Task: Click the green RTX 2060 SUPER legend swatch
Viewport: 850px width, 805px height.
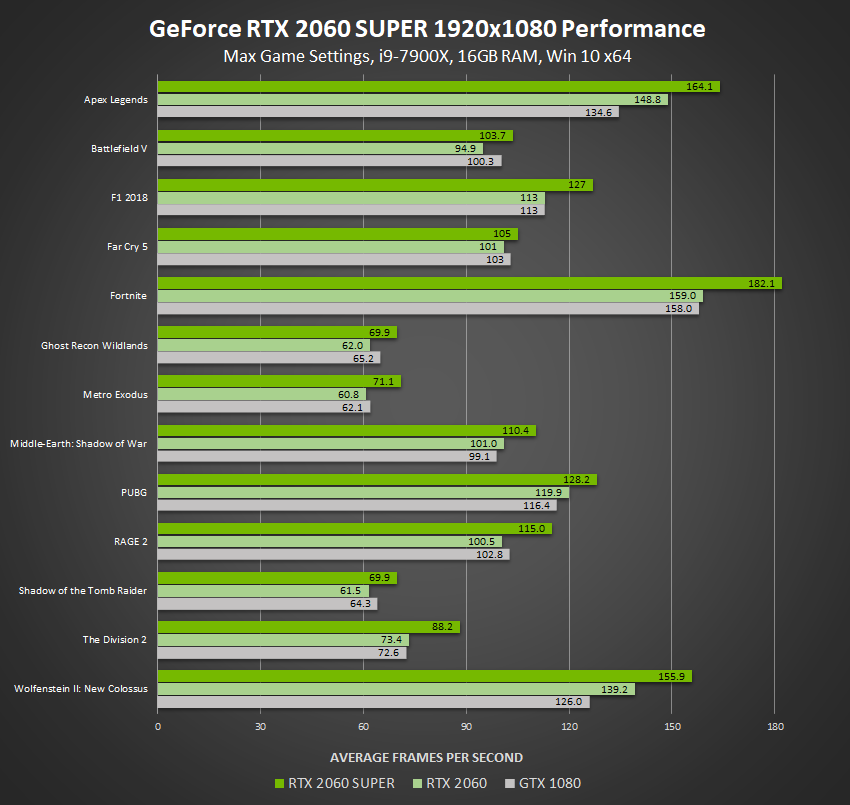Action: (280, 783)
